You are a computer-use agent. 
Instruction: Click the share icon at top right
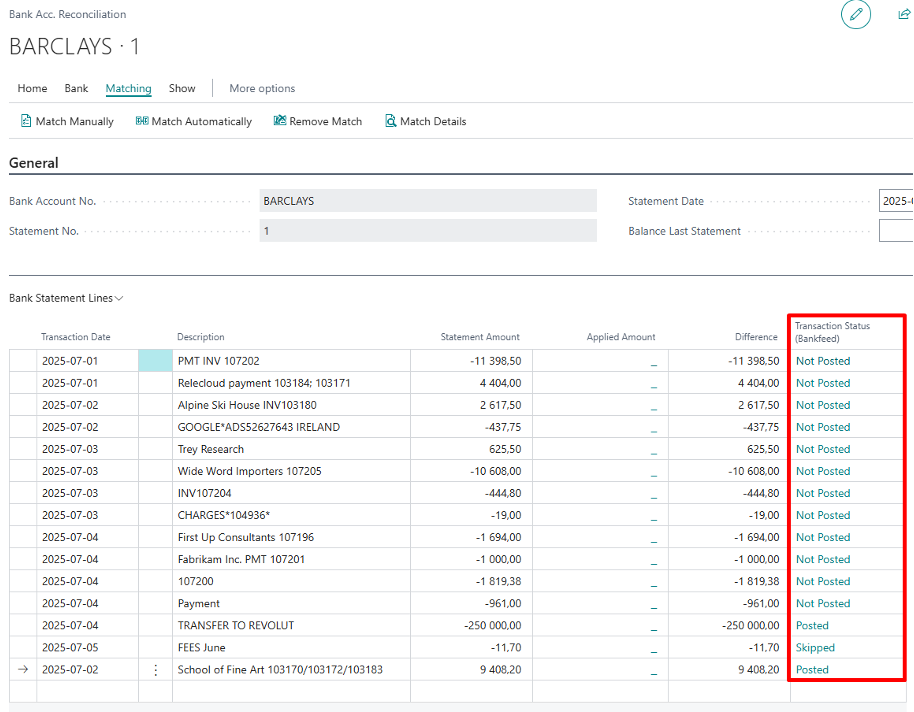905,15
